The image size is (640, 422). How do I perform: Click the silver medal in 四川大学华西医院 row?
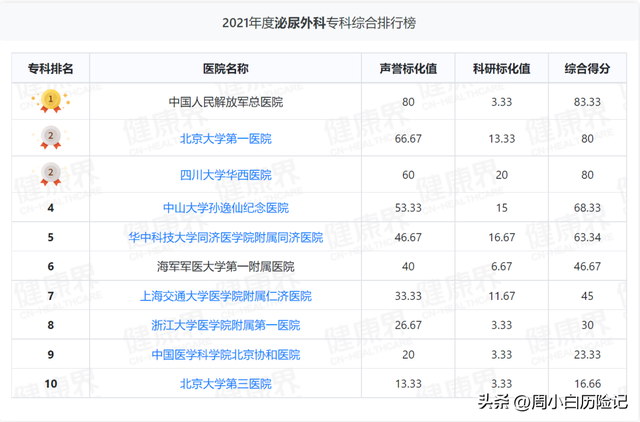(51, 173)
